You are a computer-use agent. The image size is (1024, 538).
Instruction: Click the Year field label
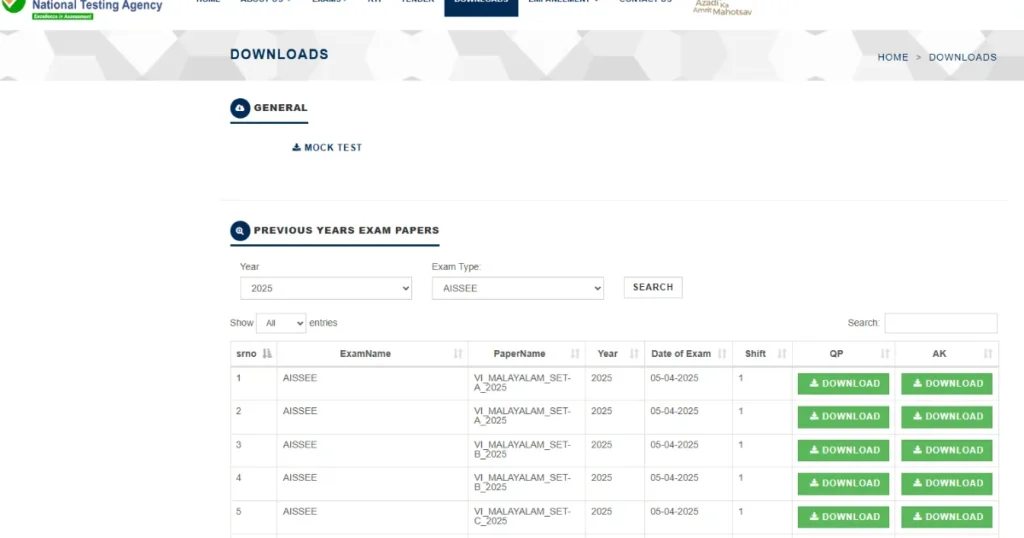249,266
